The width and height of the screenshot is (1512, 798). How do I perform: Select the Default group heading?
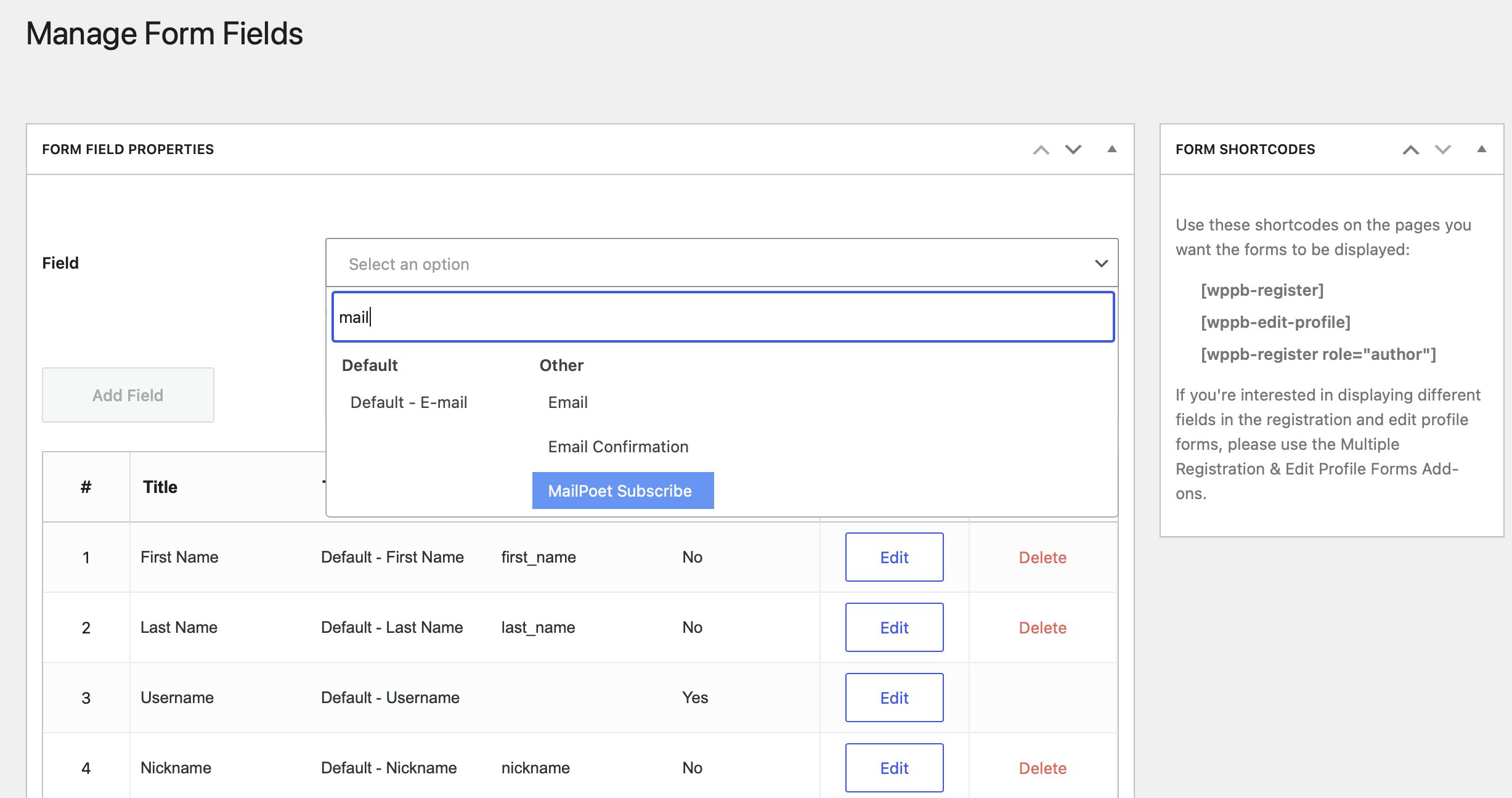369,365
